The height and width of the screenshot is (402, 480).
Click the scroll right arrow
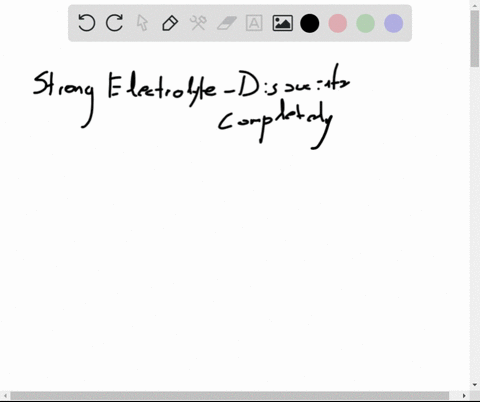click(464, 396)
